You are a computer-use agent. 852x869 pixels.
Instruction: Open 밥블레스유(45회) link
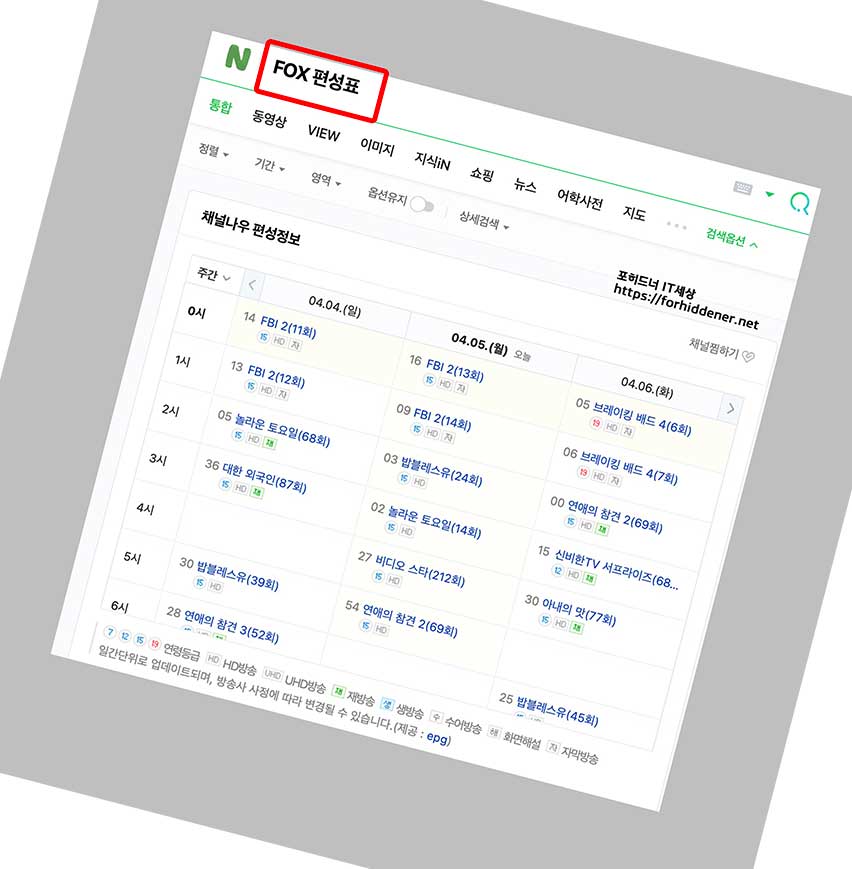pos(557,711)
